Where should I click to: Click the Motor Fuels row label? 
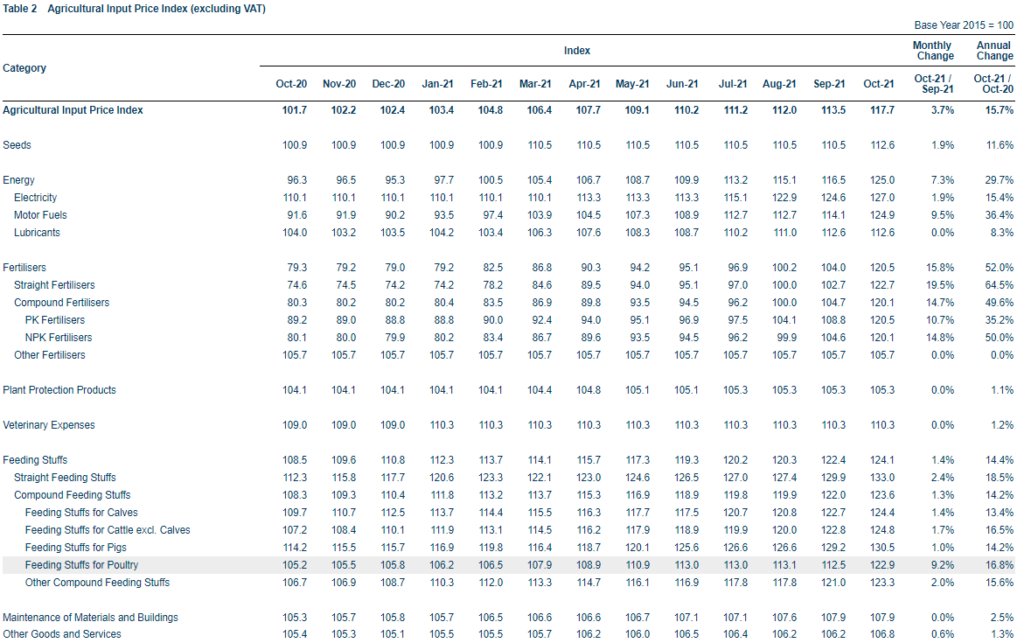(x=41, y=215)
